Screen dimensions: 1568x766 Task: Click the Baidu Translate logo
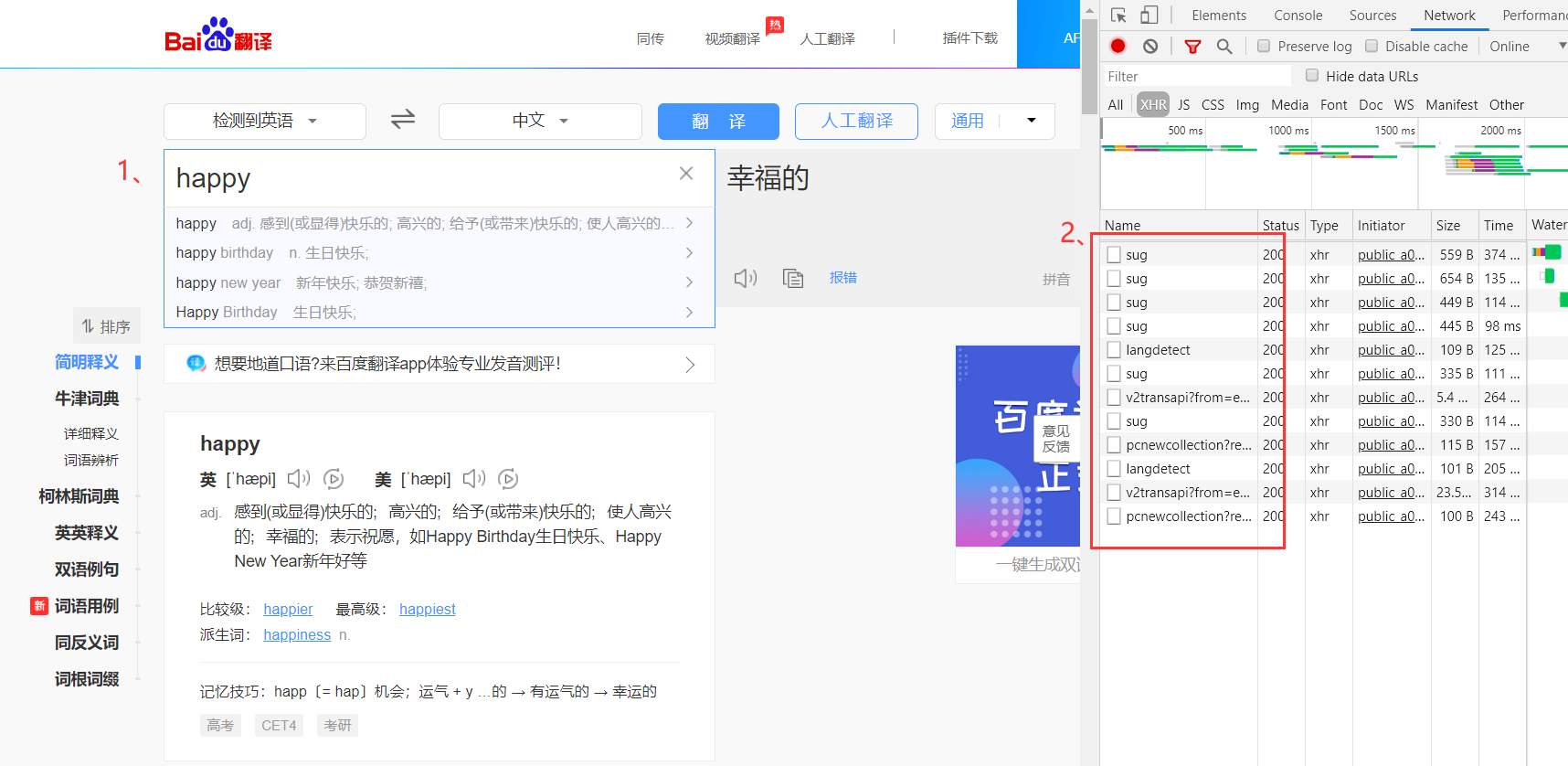[x=218, y=35]
